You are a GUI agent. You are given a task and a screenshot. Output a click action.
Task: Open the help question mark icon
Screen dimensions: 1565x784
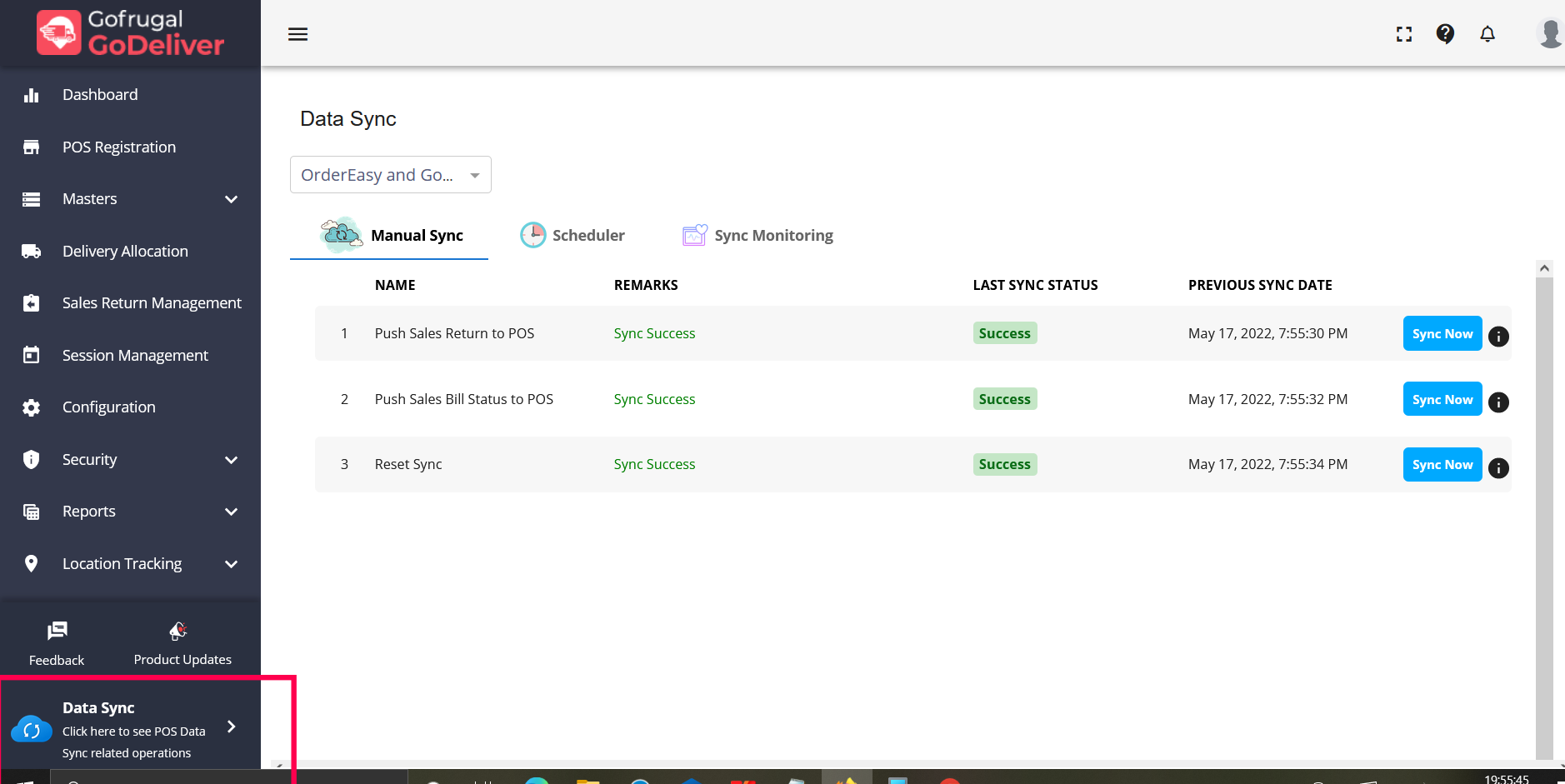(1445, 33)
